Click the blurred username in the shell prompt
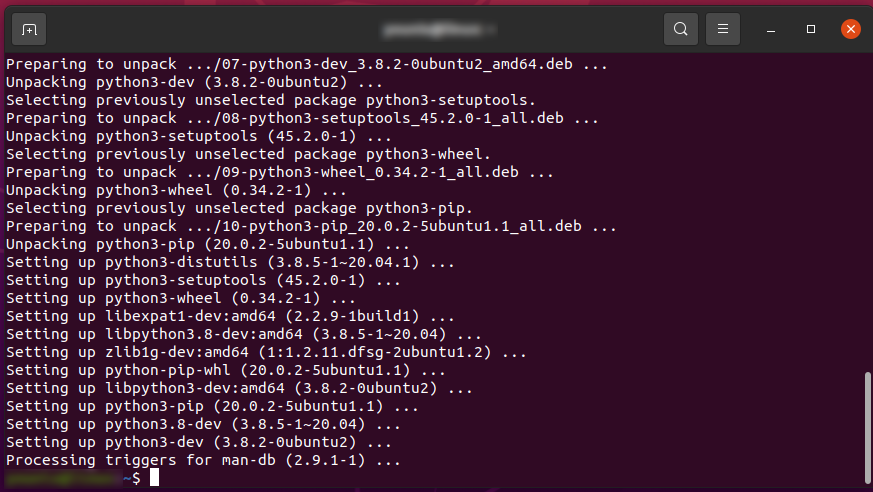The image size is (873, 492). point(64,478)
